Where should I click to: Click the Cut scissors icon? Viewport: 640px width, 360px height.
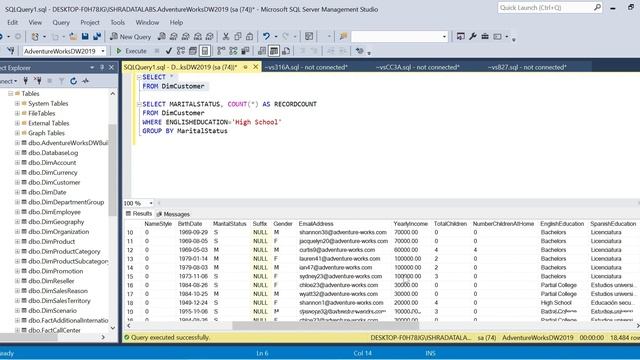click(226, 37)
